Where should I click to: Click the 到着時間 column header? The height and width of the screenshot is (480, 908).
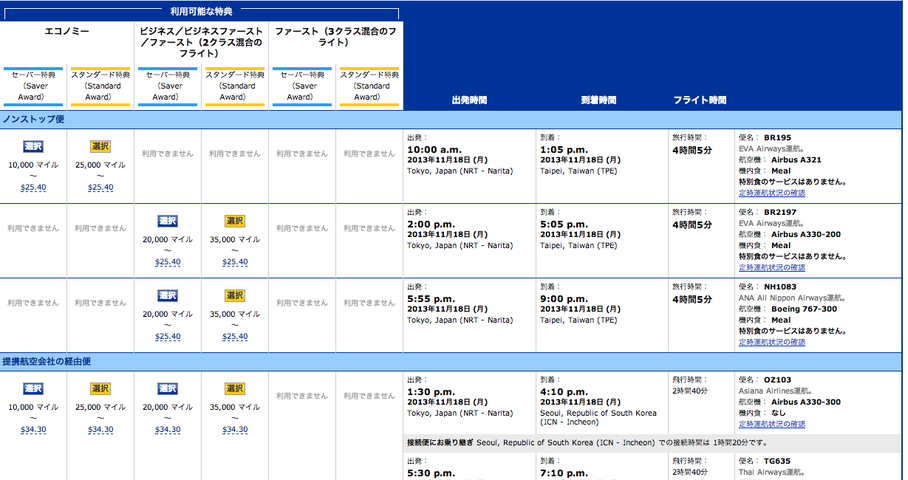(599, 100)
